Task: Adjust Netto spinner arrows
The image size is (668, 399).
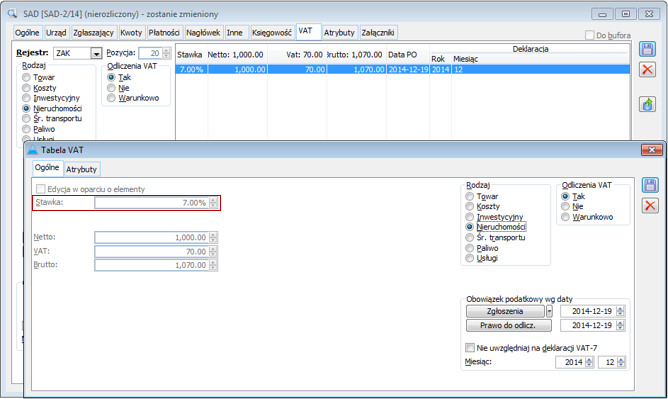Action: click(x=213, y=238)
